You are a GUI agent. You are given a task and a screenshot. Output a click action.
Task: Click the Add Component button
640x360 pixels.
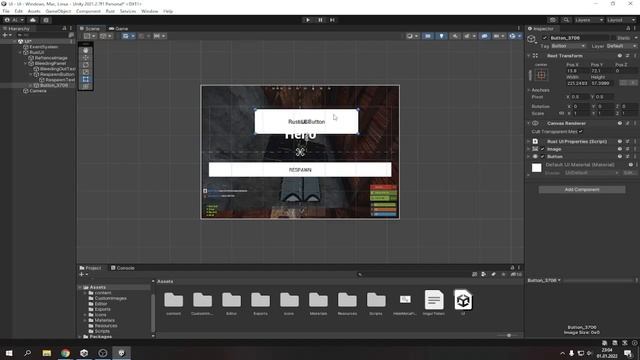582,190
